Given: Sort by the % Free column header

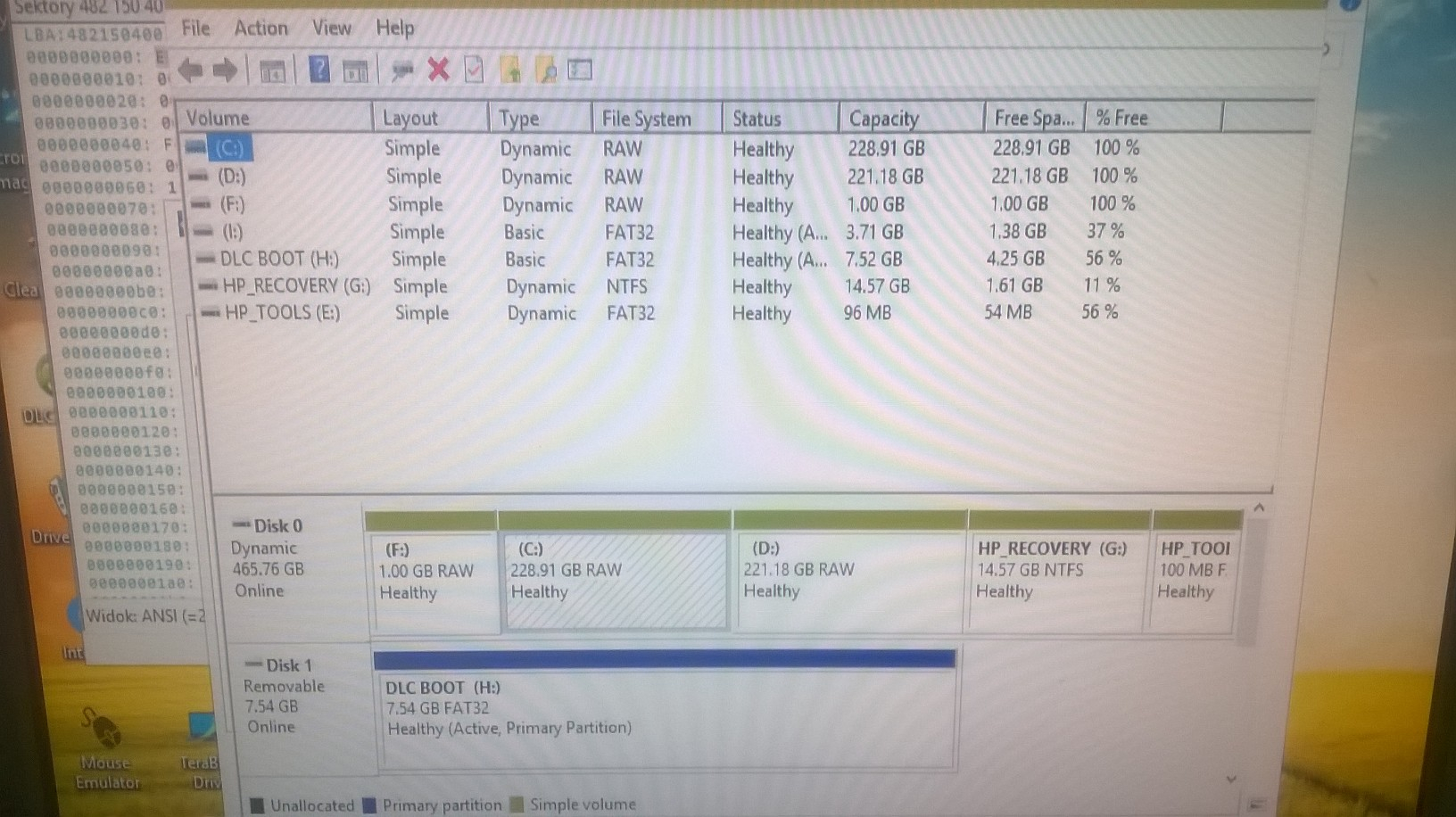Looking at the screenshot, I should [x=1154, y=118].
